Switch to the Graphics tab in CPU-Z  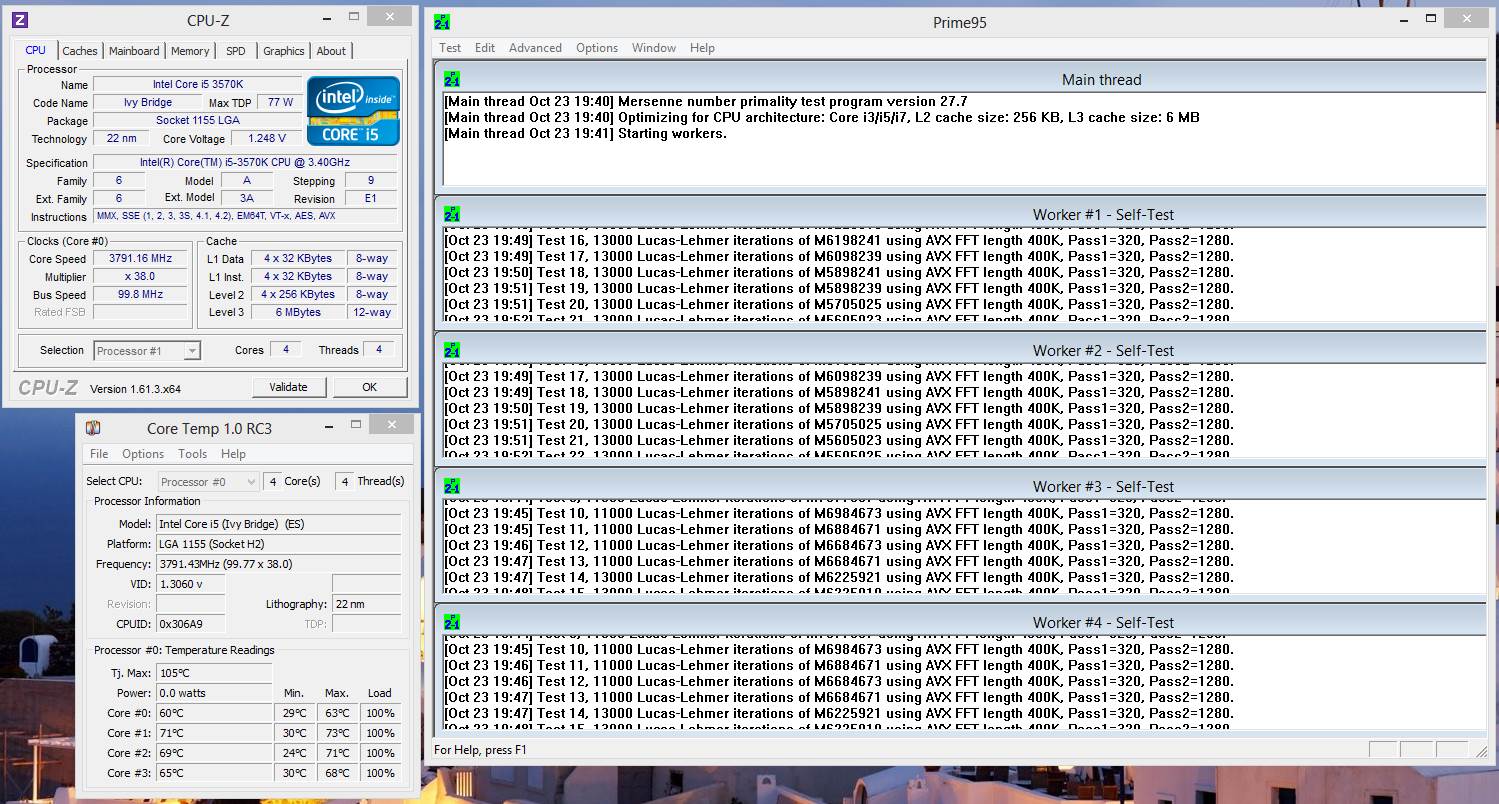tap(284, 51)
